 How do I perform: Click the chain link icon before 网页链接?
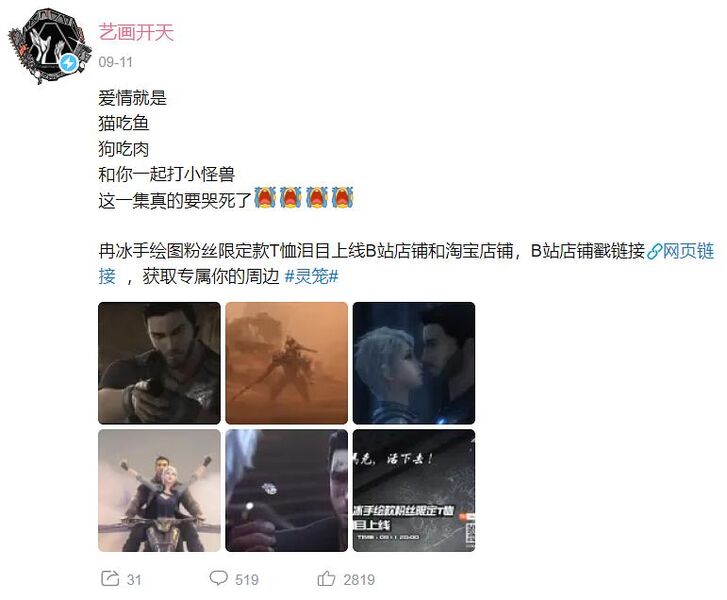click(653, 252)
